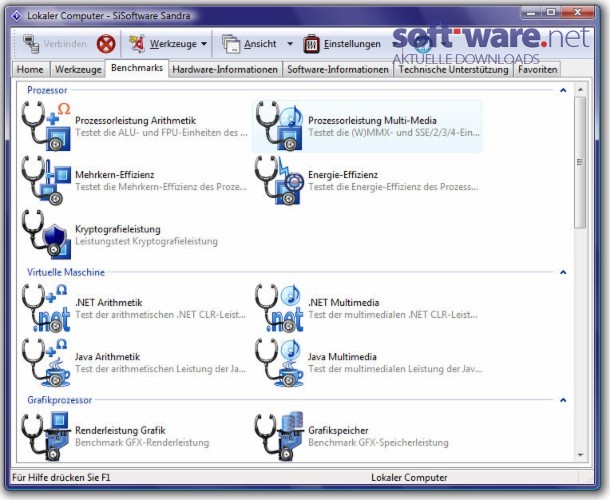Click status bar 'Für Hilfe drücken Sie F1'
Image resolution: width=610 pixels, height=500 pixels.
(61, 477)
